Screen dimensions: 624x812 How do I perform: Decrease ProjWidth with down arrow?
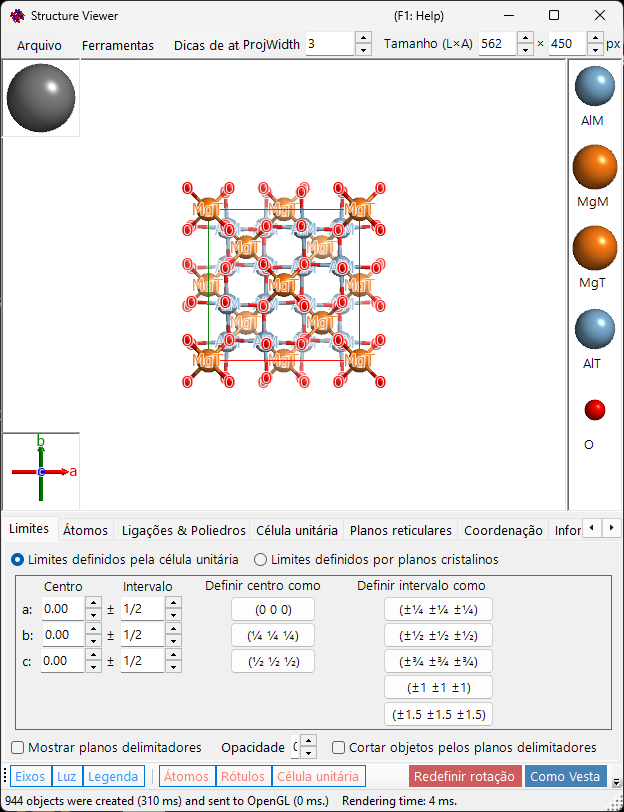(x=364, y=50)
